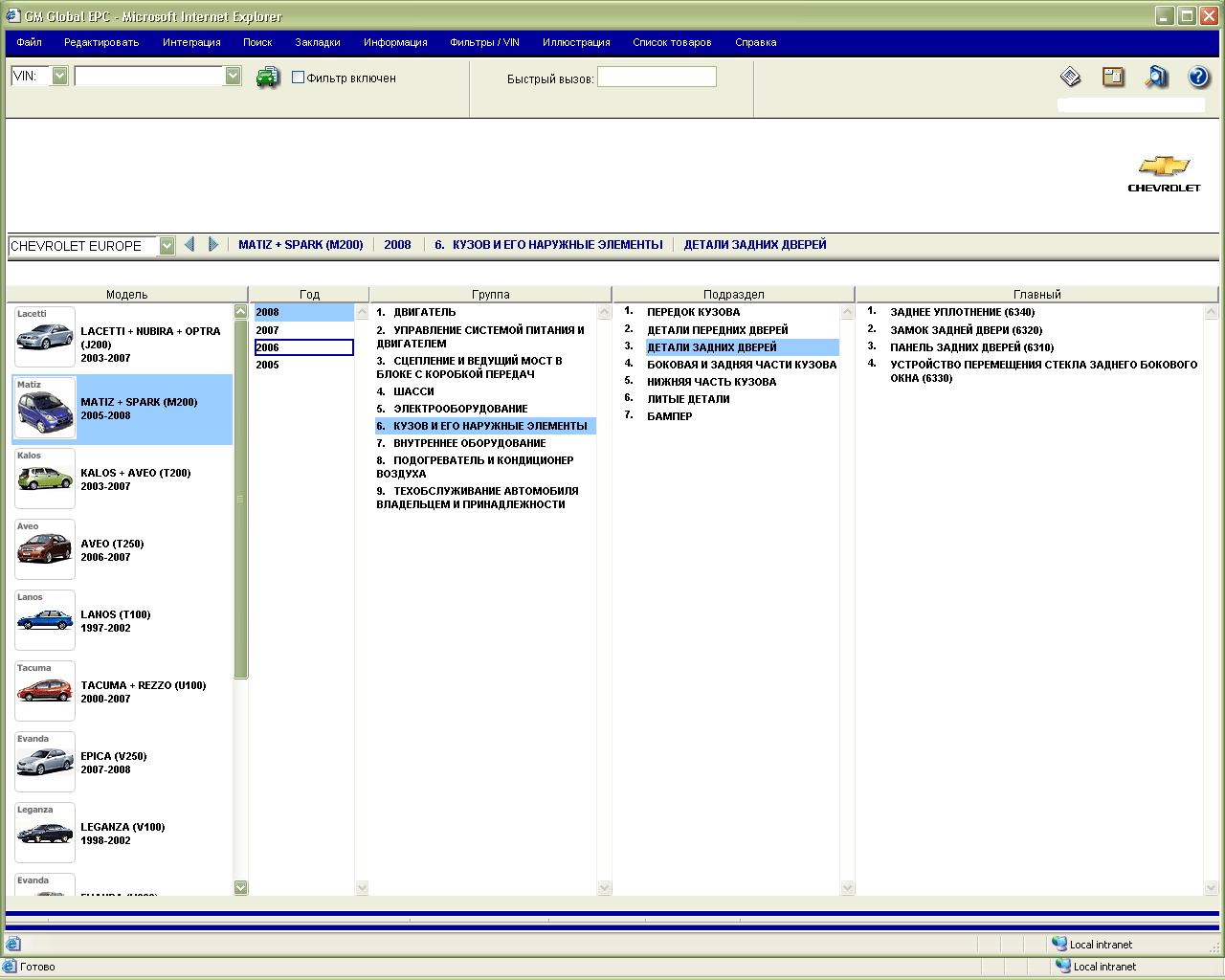Open the Файл menu
Viewport: 1225px width, 980px height.
29,42
